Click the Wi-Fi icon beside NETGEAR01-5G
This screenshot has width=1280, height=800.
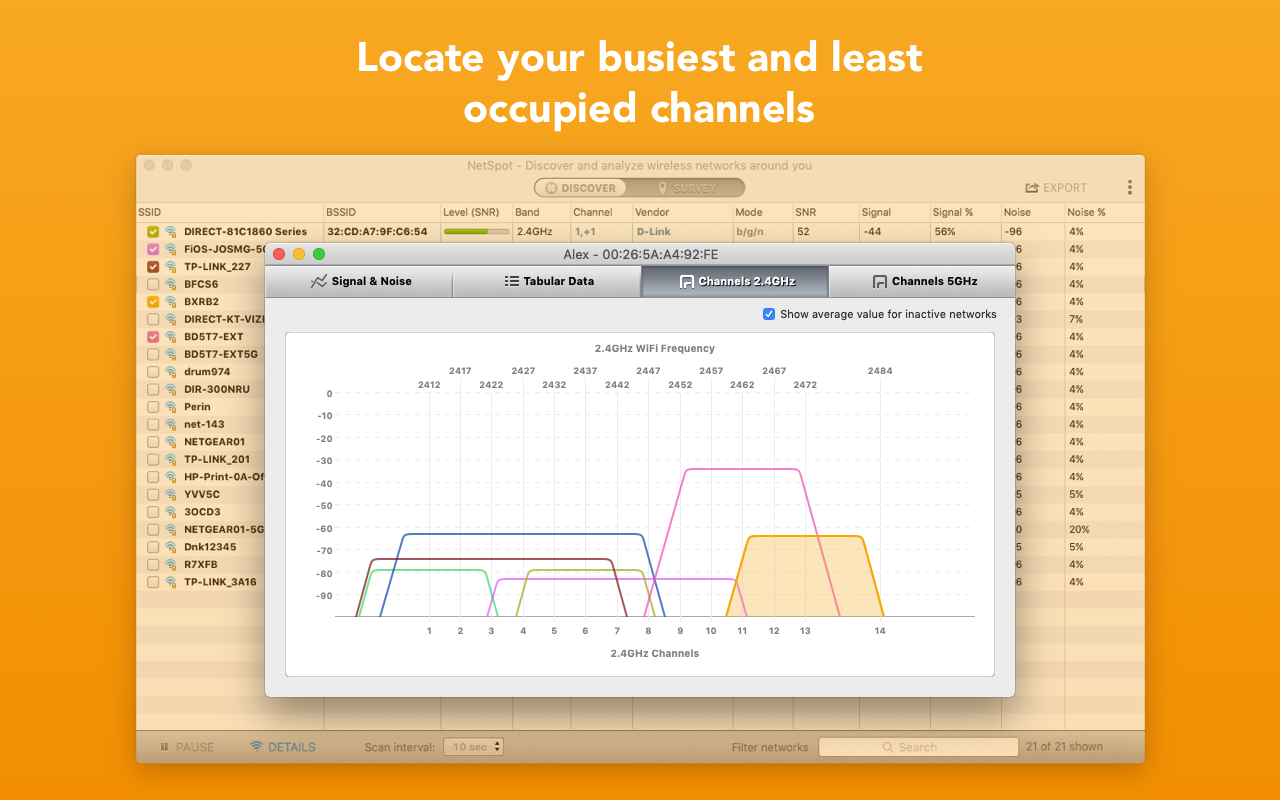171,529
